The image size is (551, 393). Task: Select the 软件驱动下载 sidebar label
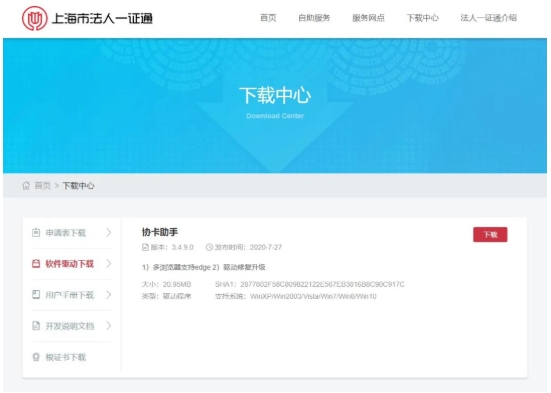pos(70,264)
